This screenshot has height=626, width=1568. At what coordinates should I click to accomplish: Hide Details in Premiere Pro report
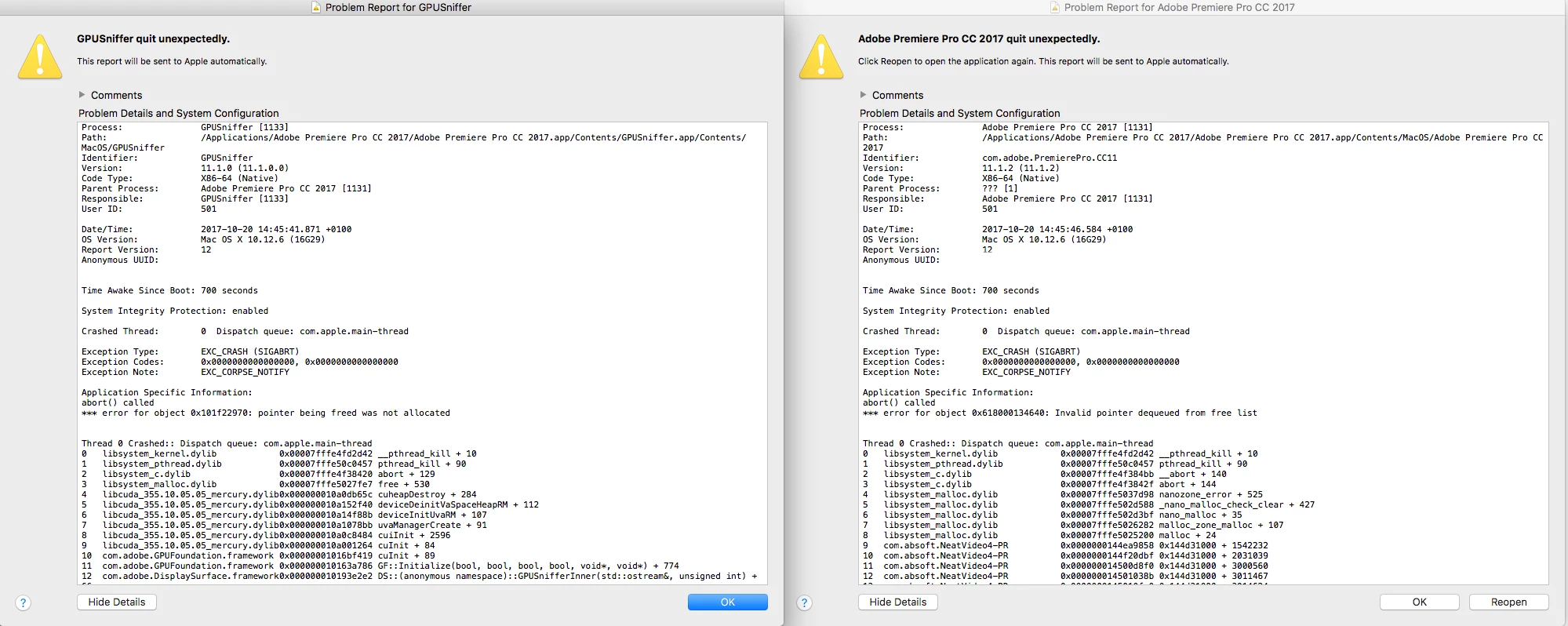pos(898,602)
